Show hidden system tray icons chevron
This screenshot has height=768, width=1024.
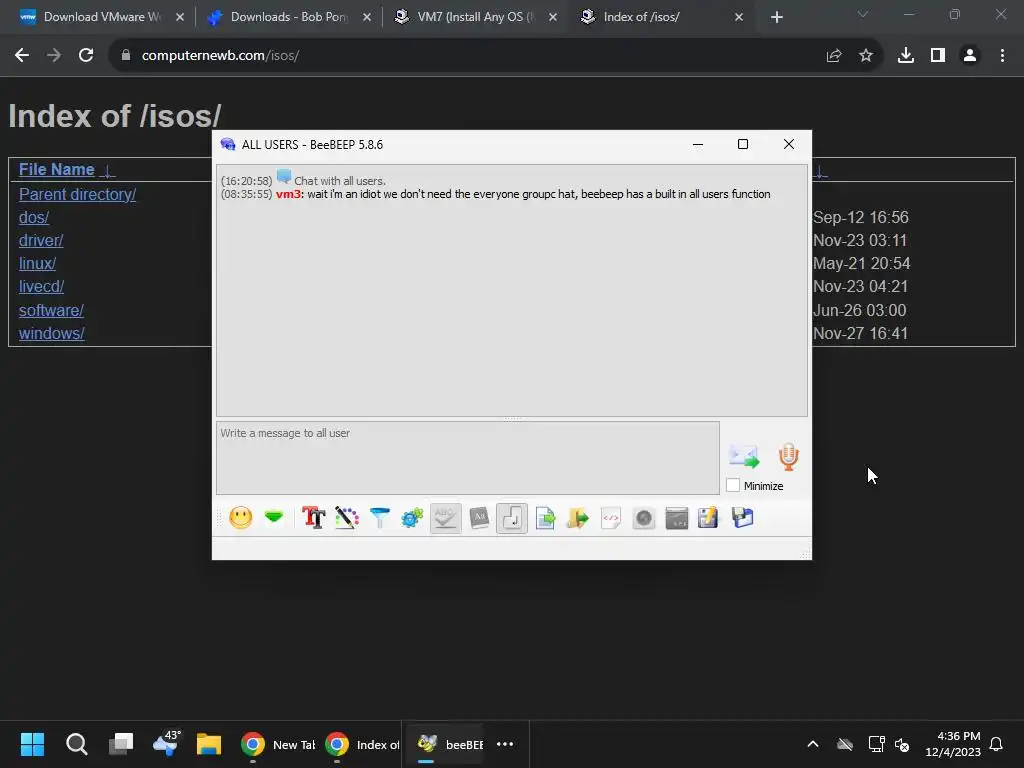point(813,744)
